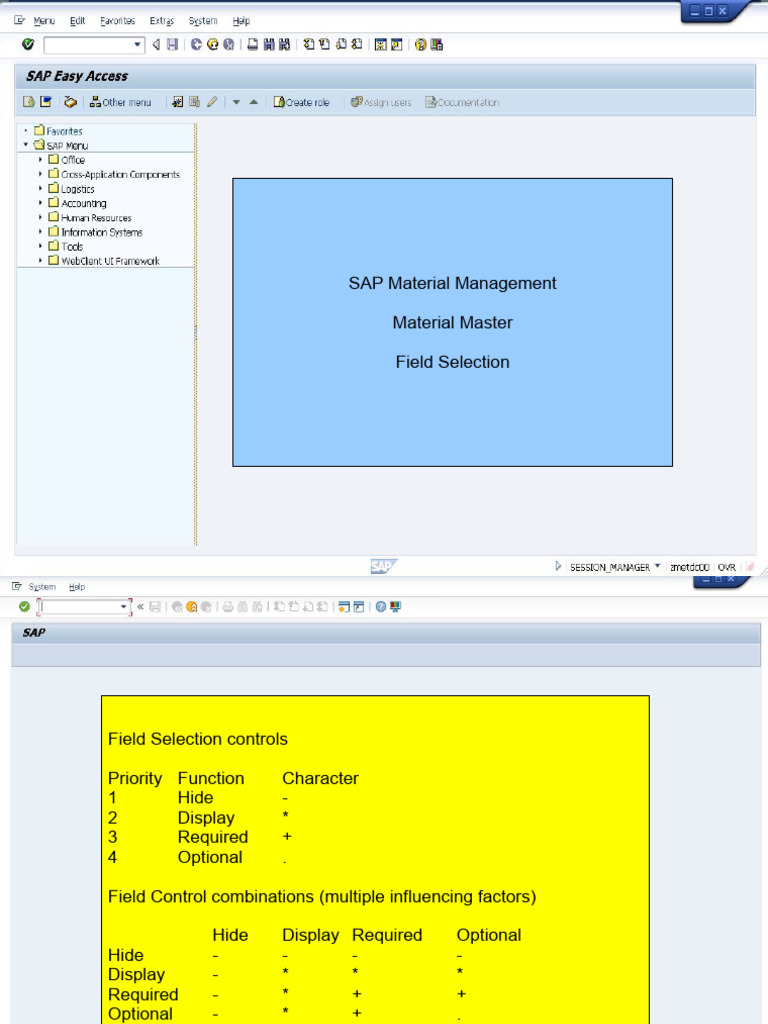This screenshot has height=1024, width=768.
Task: Click the Change Favorites pencil icon
Action: [212, 102]
